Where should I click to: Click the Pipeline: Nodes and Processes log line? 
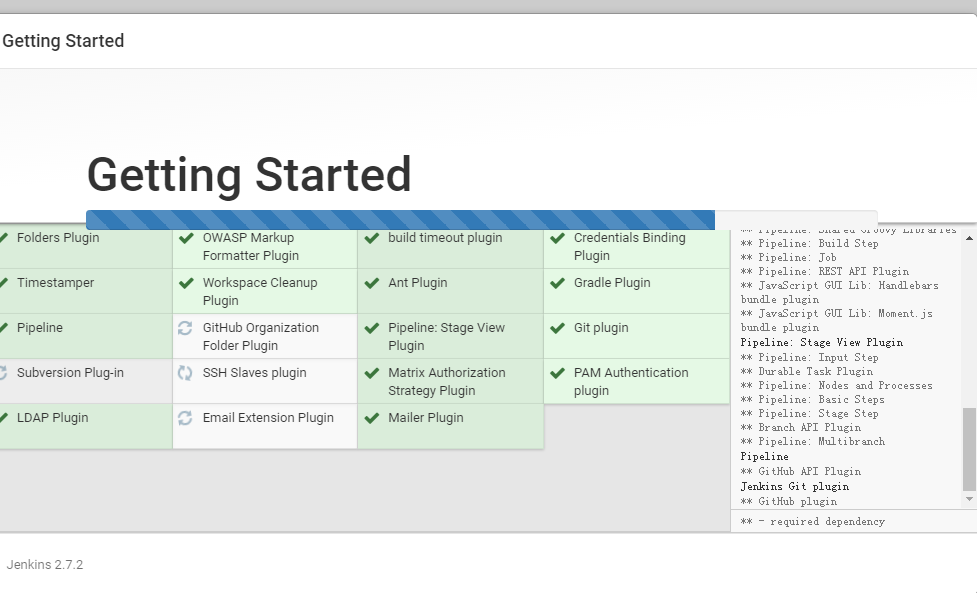pos(836,386)
